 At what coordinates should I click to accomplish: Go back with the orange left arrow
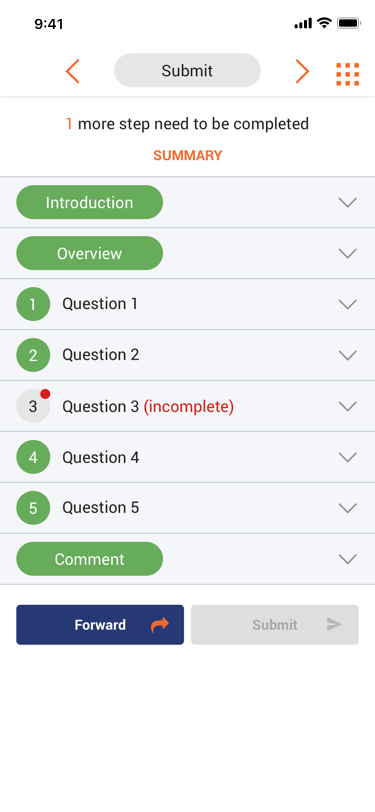(x=73, y=71)
